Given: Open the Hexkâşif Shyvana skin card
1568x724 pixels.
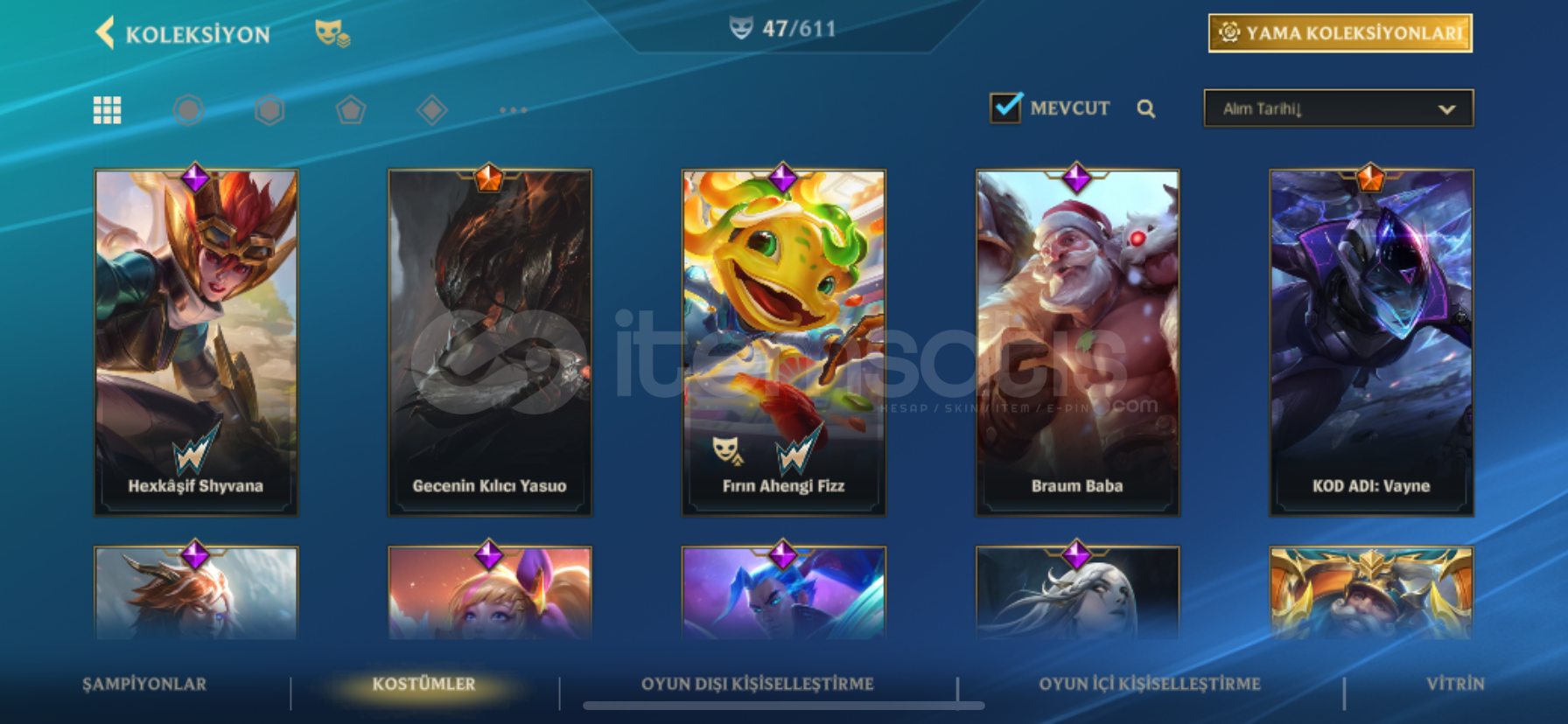Looking at the screenshot, I should click(x=196, y=342).
